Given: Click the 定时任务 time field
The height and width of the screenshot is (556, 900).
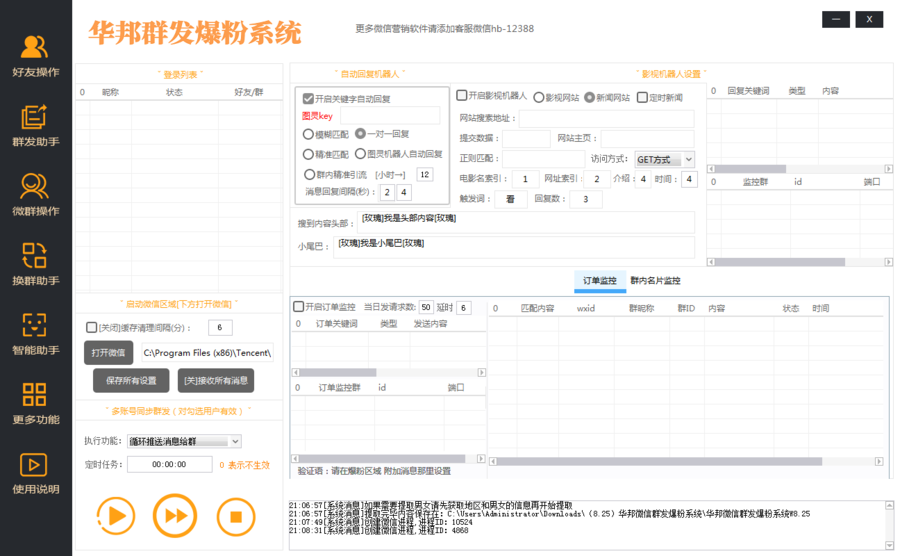Looking at the screenshot, I should tap(169, 464).
